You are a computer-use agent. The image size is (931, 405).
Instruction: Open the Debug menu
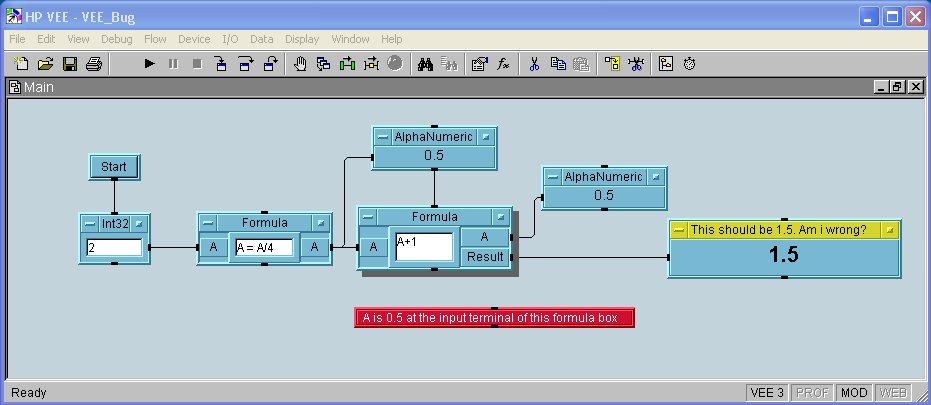click(x=116, y=39)
